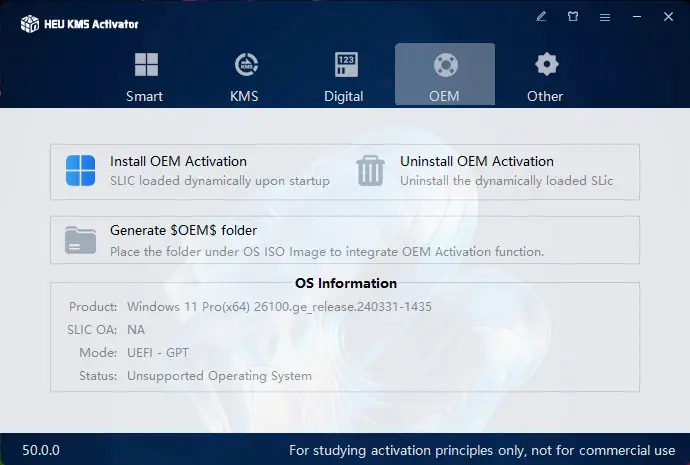Click the trash can uninstall icon
690x465 pixels.
click(x=371, y=171)
